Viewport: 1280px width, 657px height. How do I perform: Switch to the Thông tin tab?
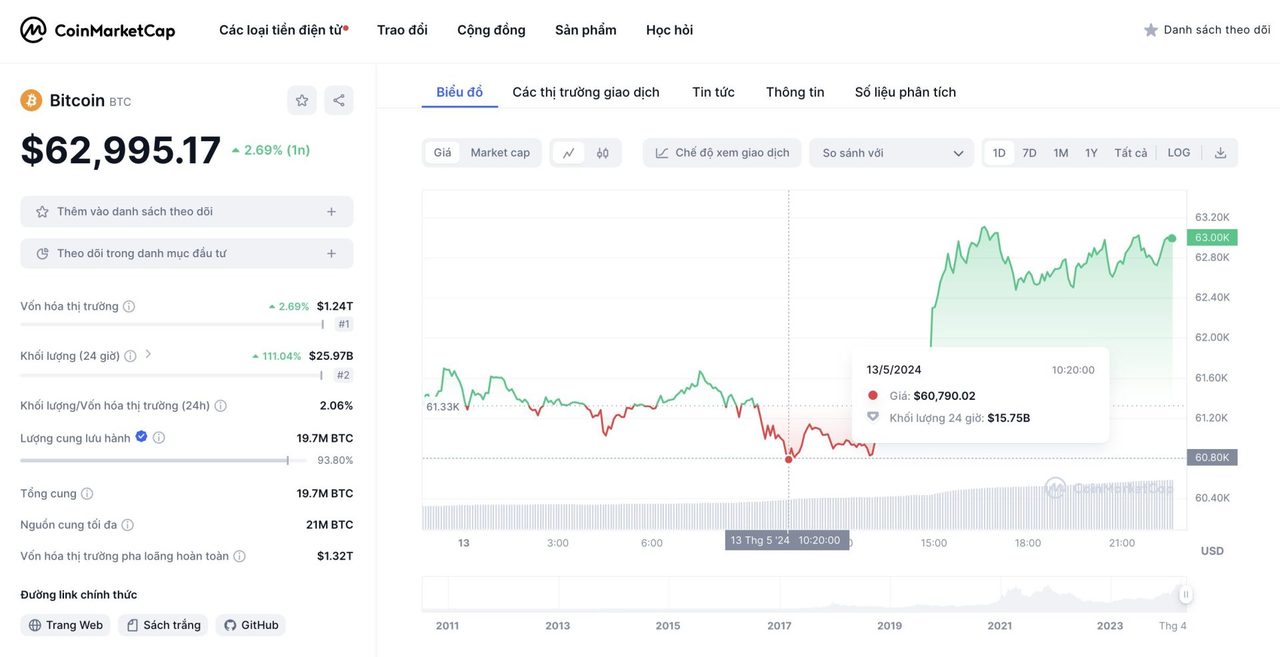795,92
